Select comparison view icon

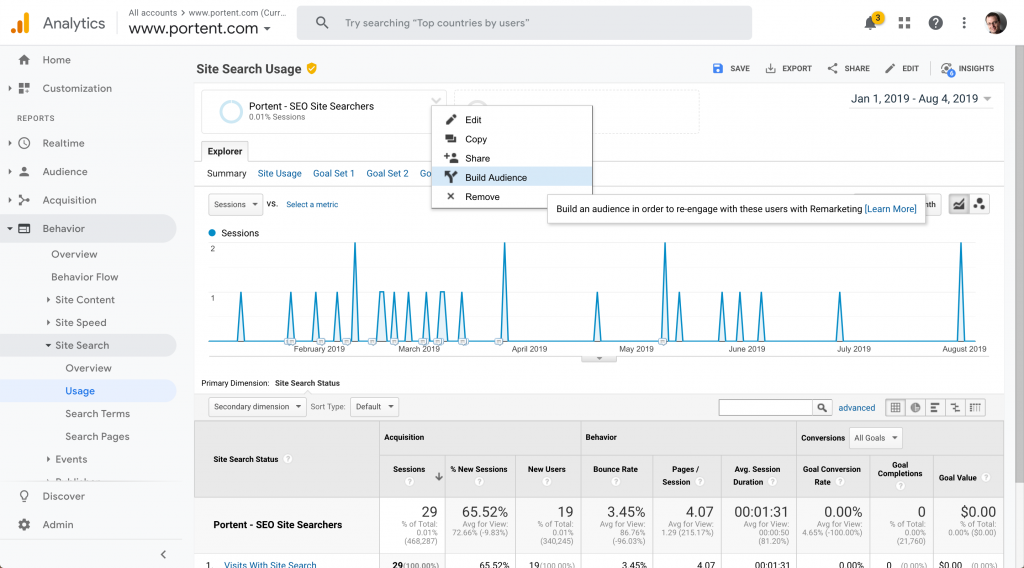(955, 407)
